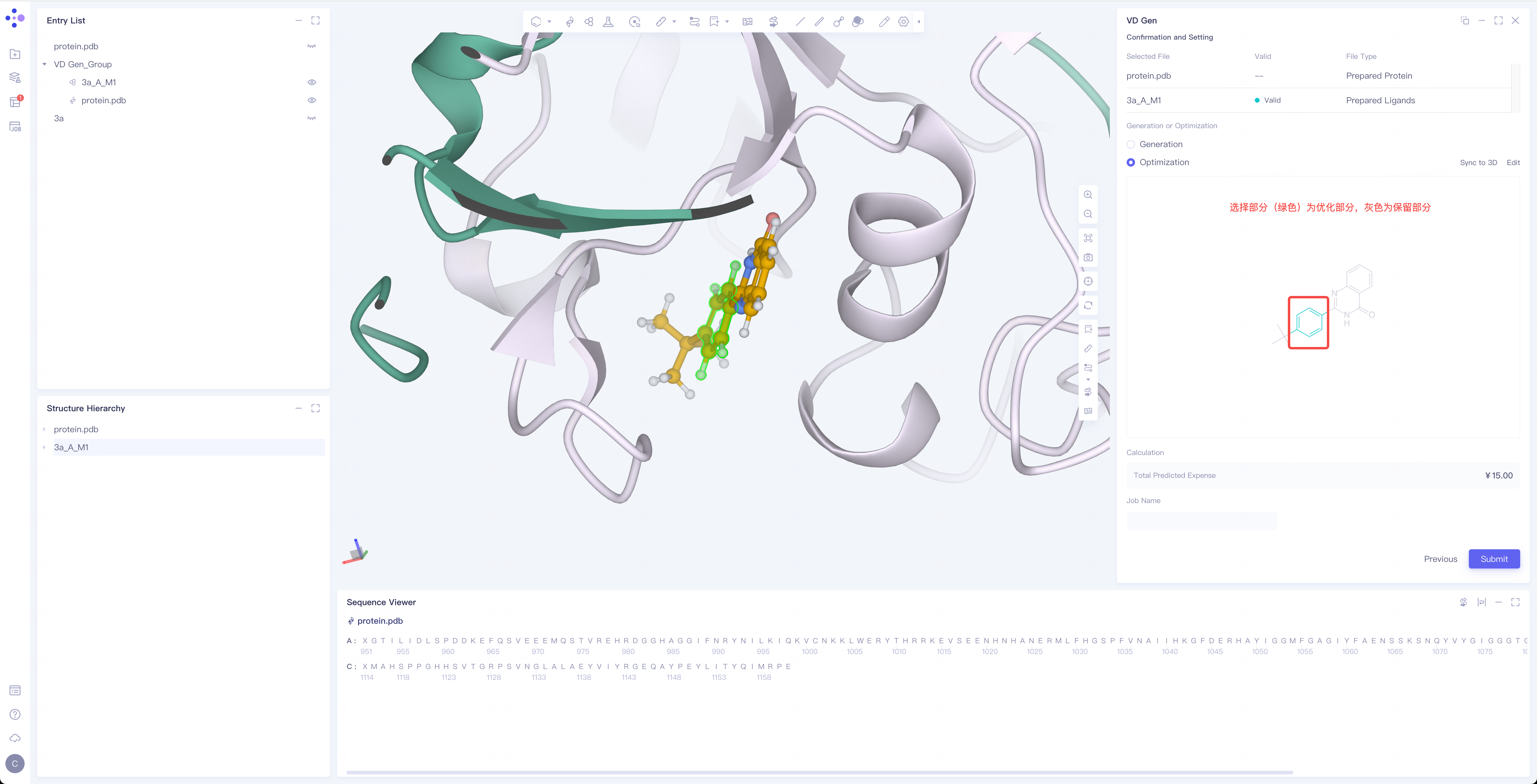Screen dimensions: 1537x784
Task: Click the pop-out icon in VD Gen header
Action: [1465, 20]
